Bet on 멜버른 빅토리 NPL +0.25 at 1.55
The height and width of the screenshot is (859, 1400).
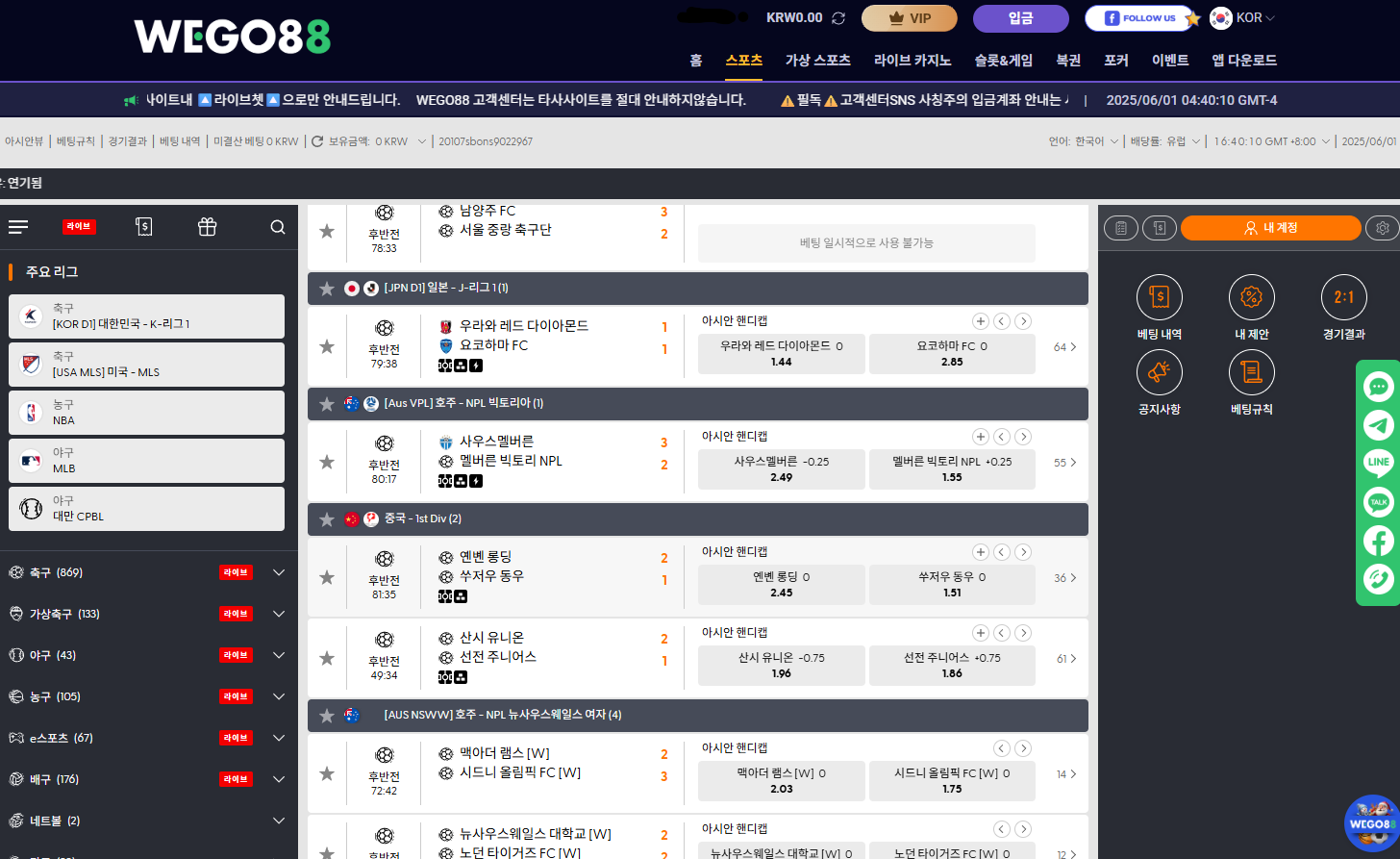pyautogui.click(x=952, y=468)
